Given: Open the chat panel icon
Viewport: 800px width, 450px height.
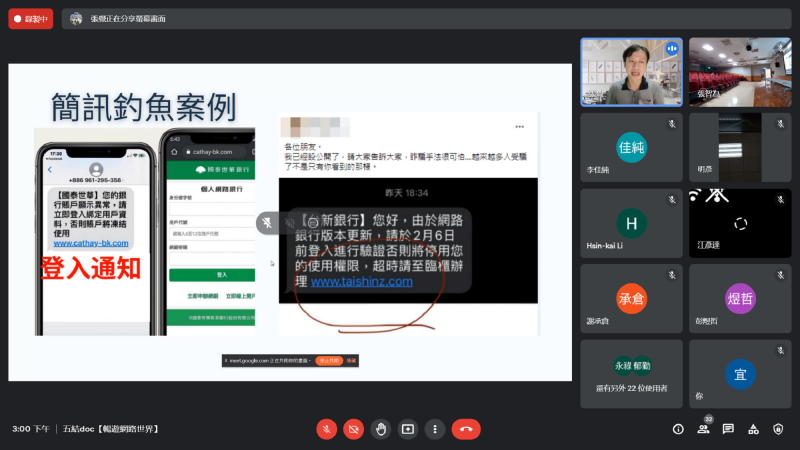Looking at the screenshot, I should pos(728,429).
